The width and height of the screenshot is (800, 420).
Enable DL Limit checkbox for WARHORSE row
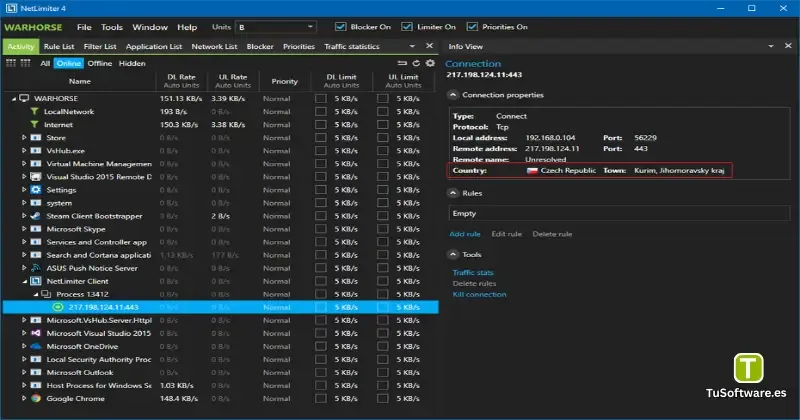tap(320, 98)
